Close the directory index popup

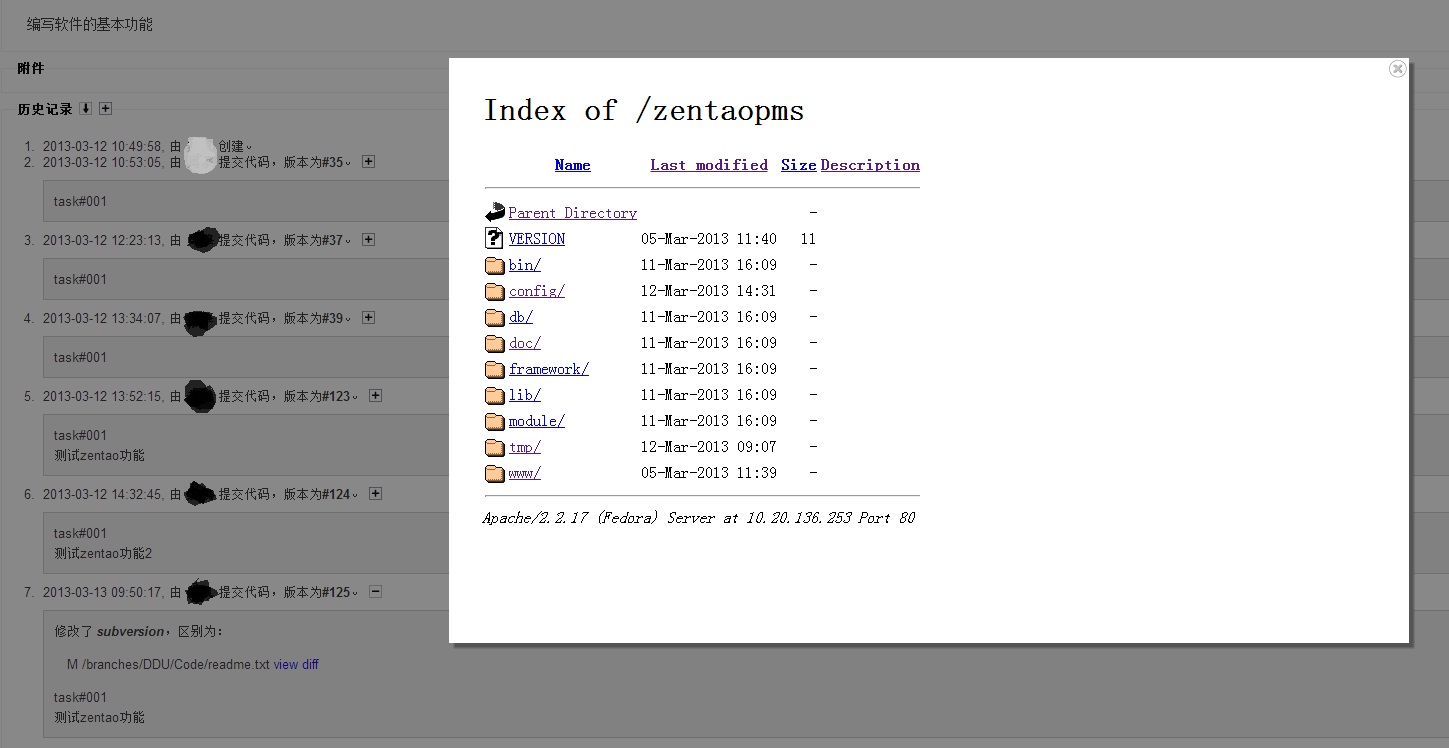1398,68
